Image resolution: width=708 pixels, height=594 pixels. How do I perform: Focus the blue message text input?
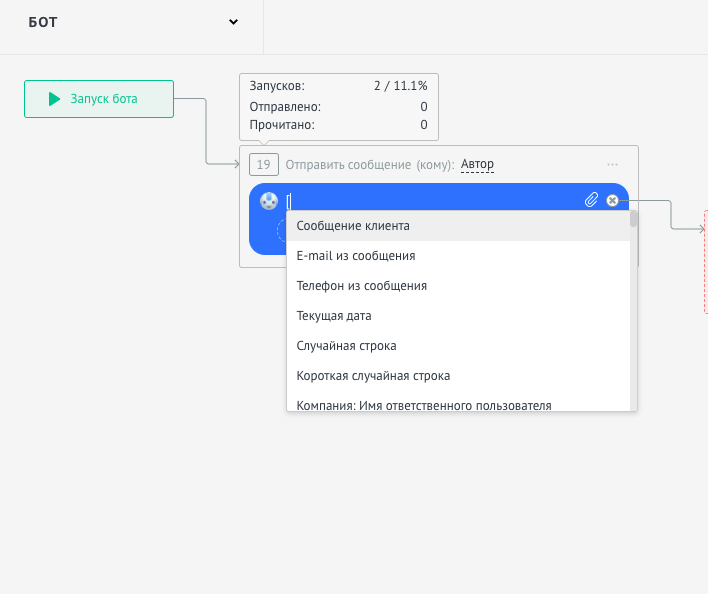pos(433,201)
